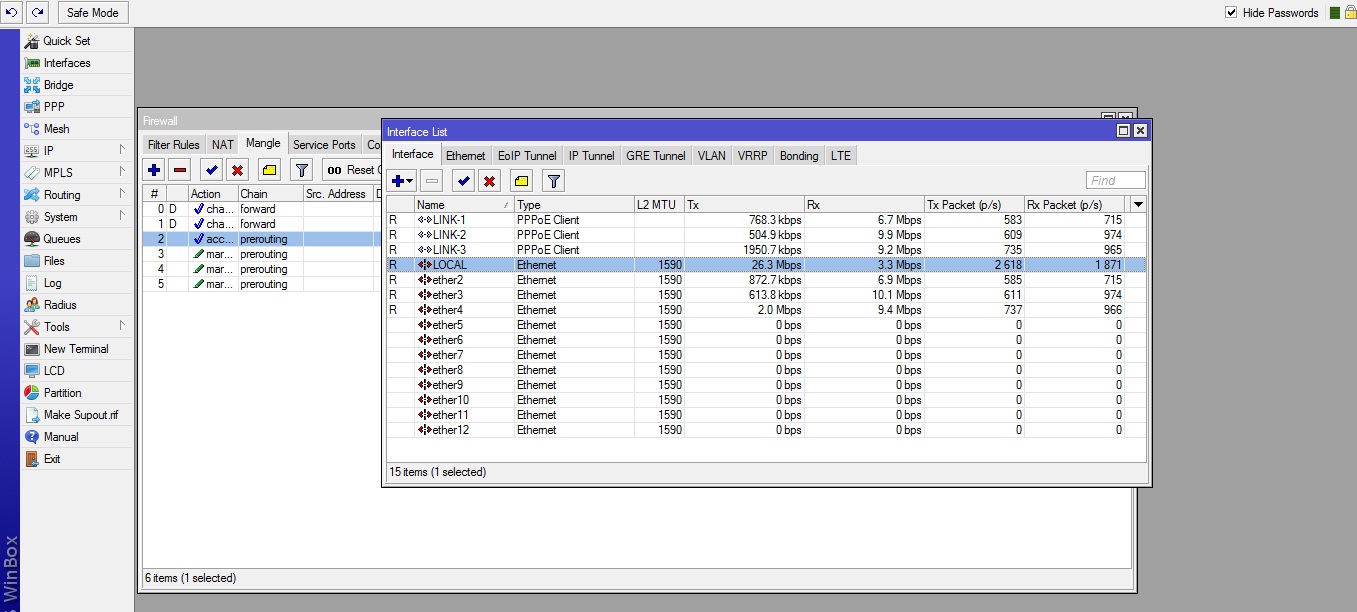This screenshot has width=1357, height=612.
Task: Switch to the Filter Rules tab
Action: tap(174, 145)
